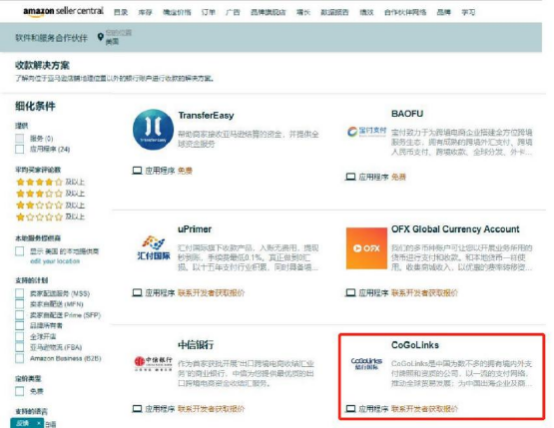Screen dimensions: 554x428
Task: Open the 订单 menu in top navigation
Action: pyautogui.click(x=208, y=12)
